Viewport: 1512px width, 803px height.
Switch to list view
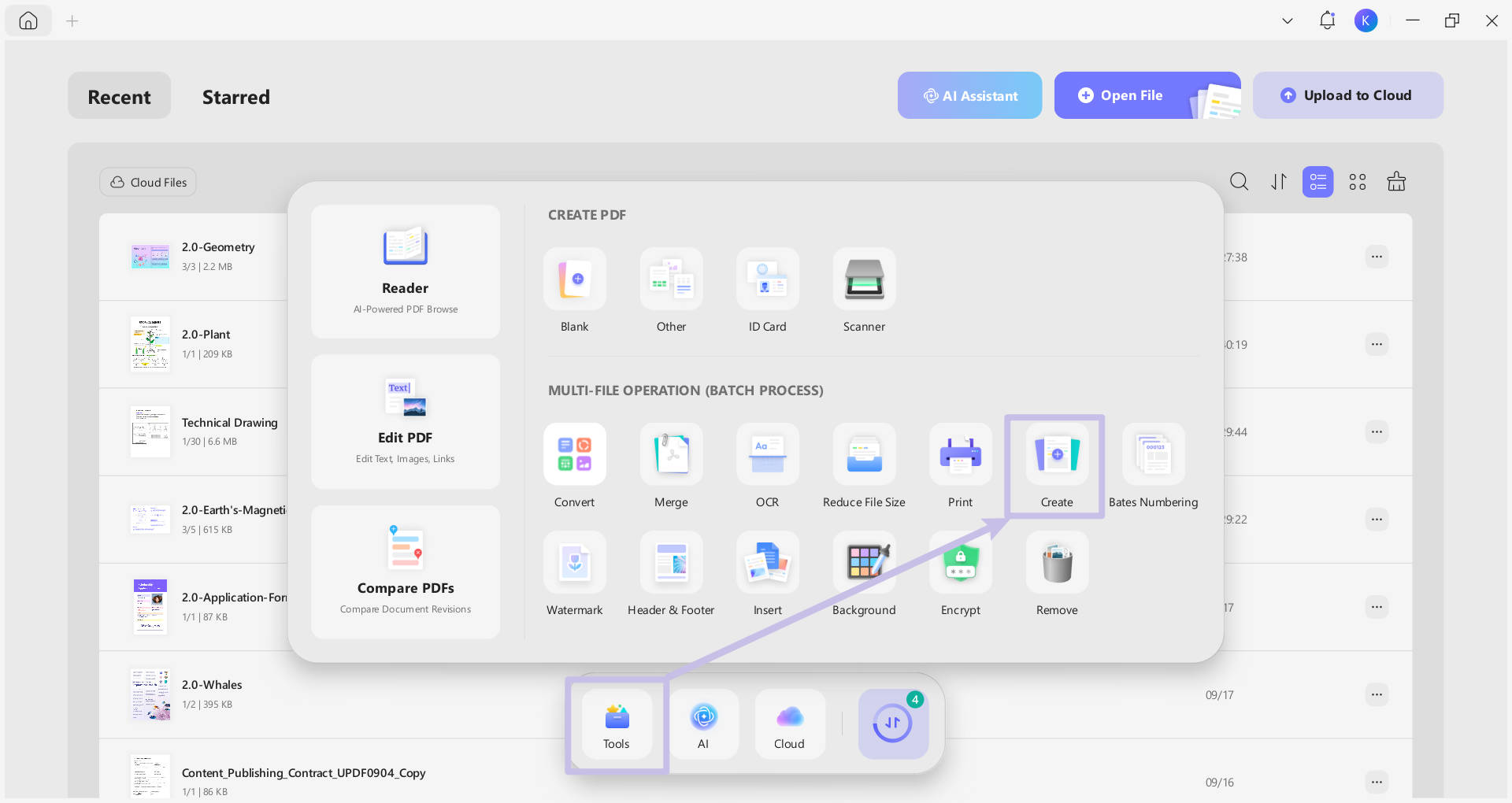pyautogui.click(x=1318, y=182)
